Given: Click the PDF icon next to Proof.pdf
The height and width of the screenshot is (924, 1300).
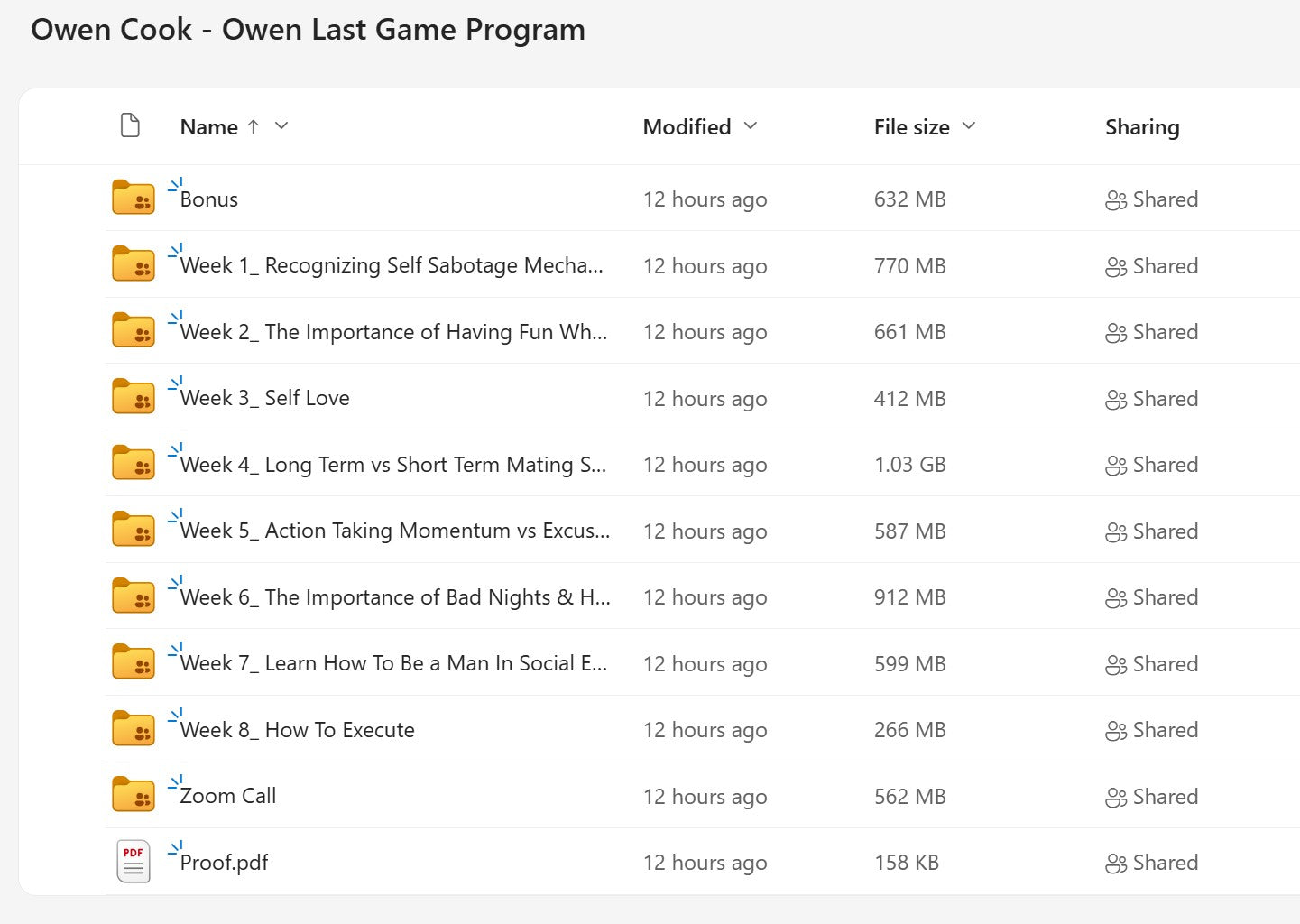Looking at the screenshot, I should tap(133, 862).
